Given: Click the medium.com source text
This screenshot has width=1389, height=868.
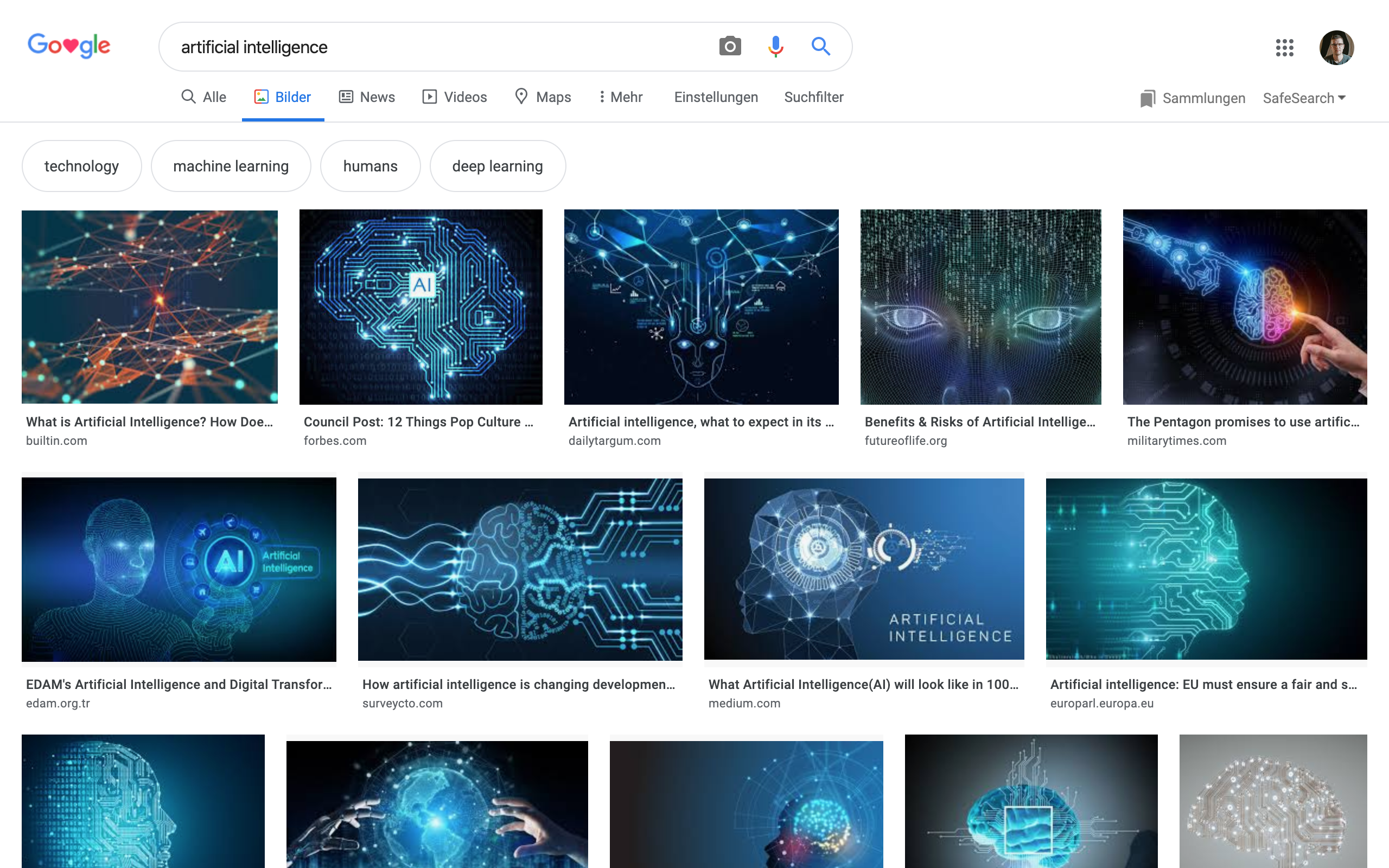Looking at the screenshot, I should [x=744, y=703].
